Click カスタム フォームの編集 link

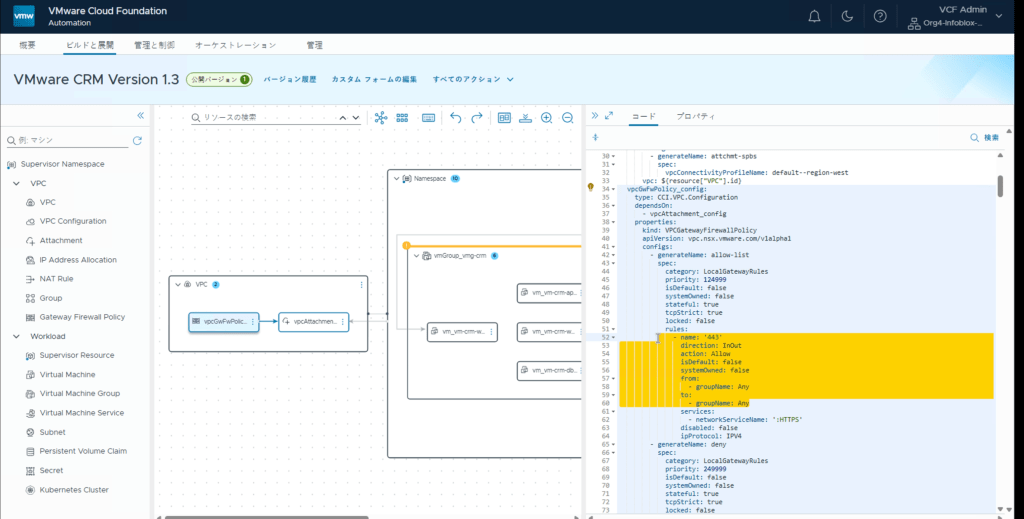click(374, 79)
